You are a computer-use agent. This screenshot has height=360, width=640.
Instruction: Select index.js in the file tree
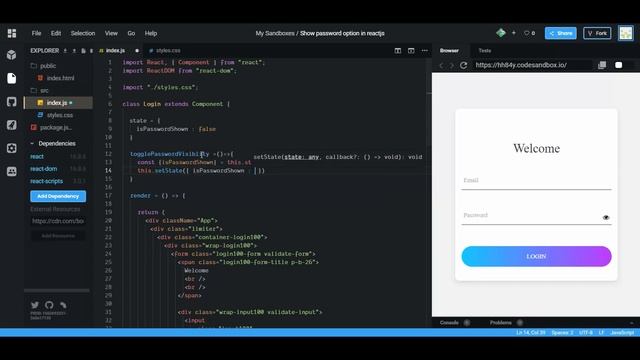pyautogui.click(x=58, y=103)
